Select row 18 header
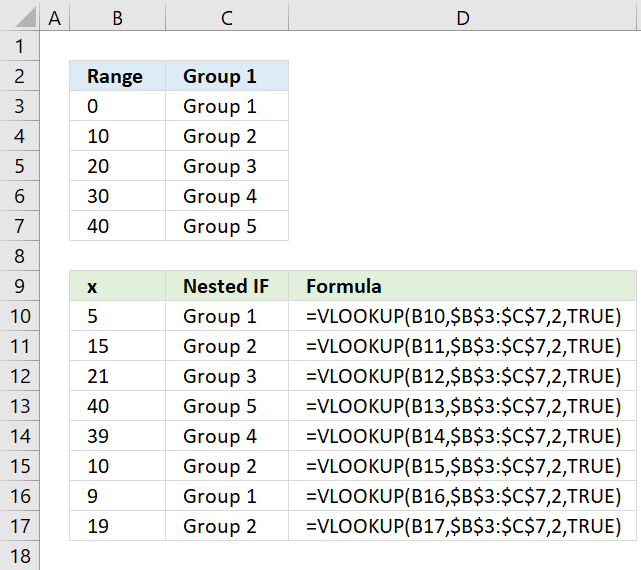 coord(20,556)
